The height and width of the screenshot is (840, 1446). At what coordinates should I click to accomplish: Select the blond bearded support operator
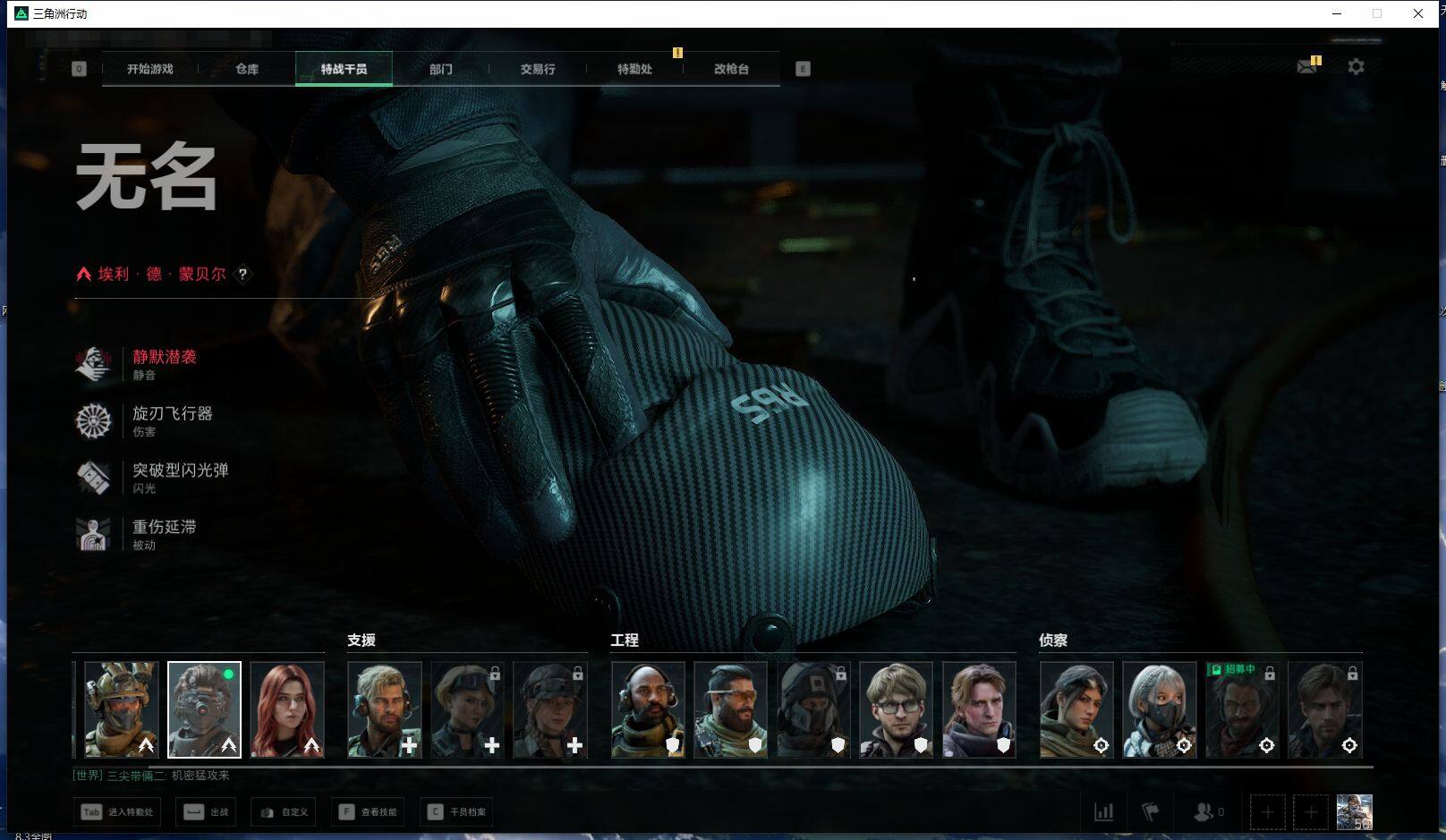(x=385, y=709)
